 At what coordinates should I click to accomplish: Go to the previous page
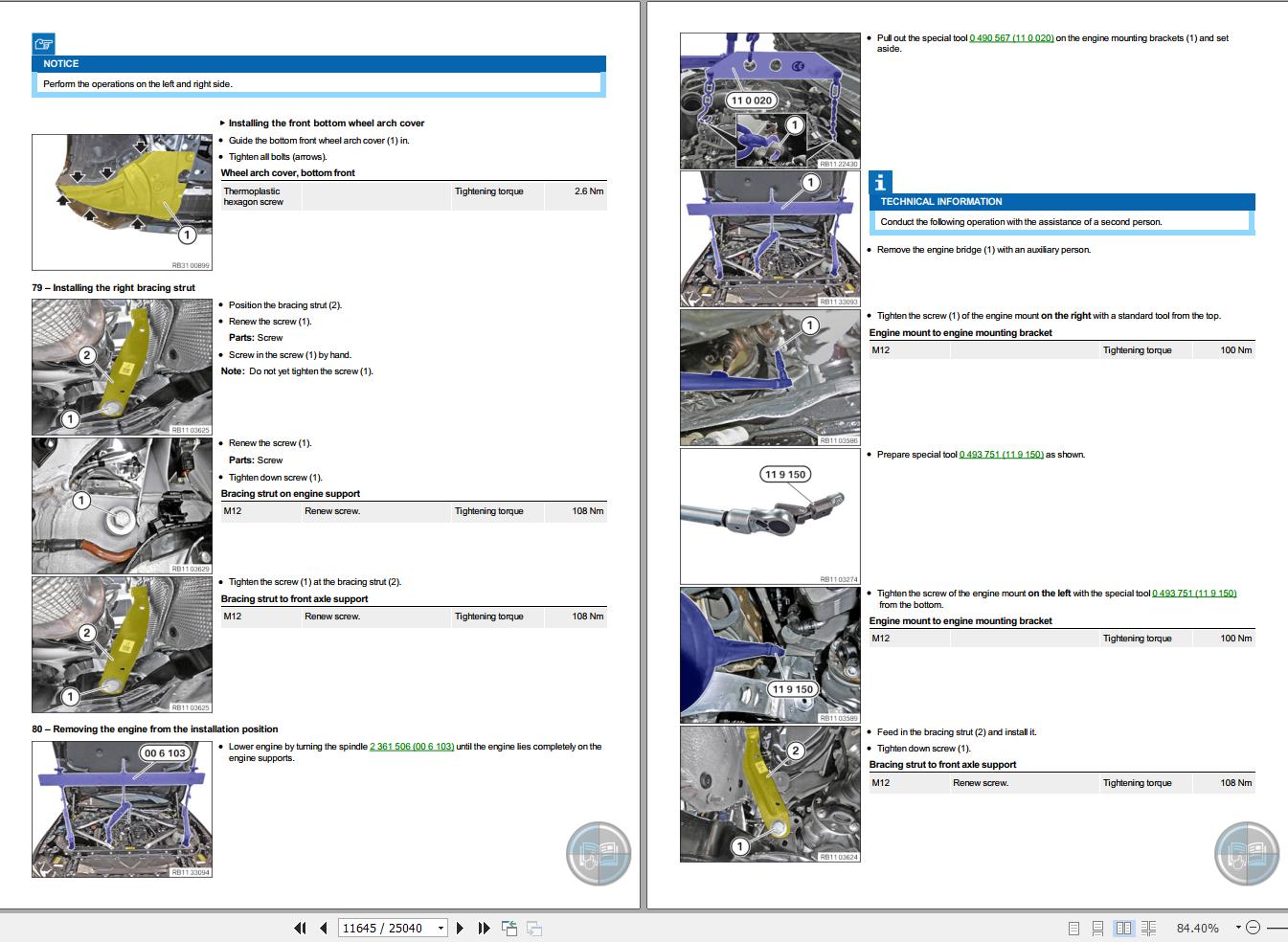(324, 928)
